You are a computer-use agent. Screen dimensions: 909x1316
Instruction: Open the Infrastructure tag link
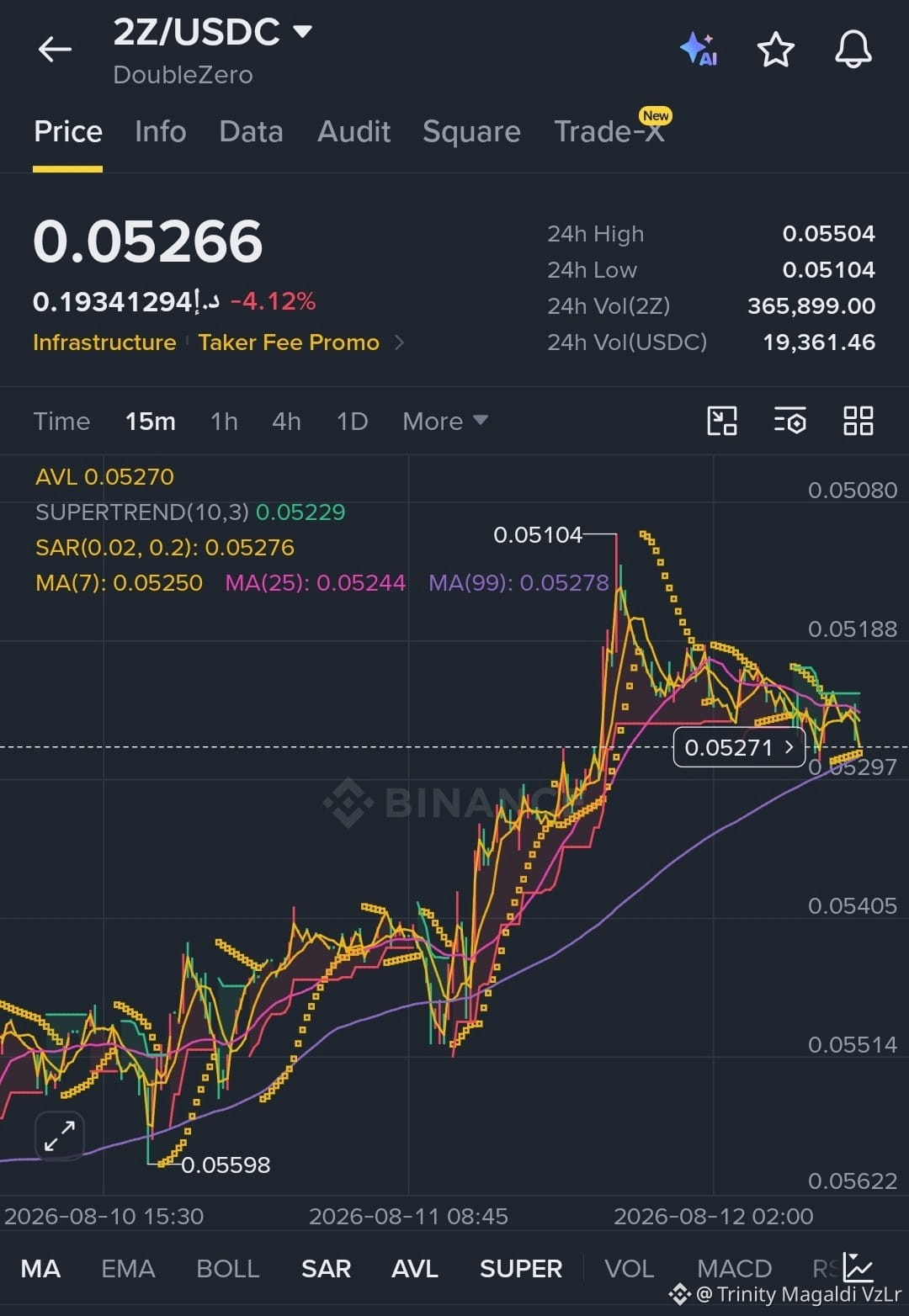pos(104,342)
